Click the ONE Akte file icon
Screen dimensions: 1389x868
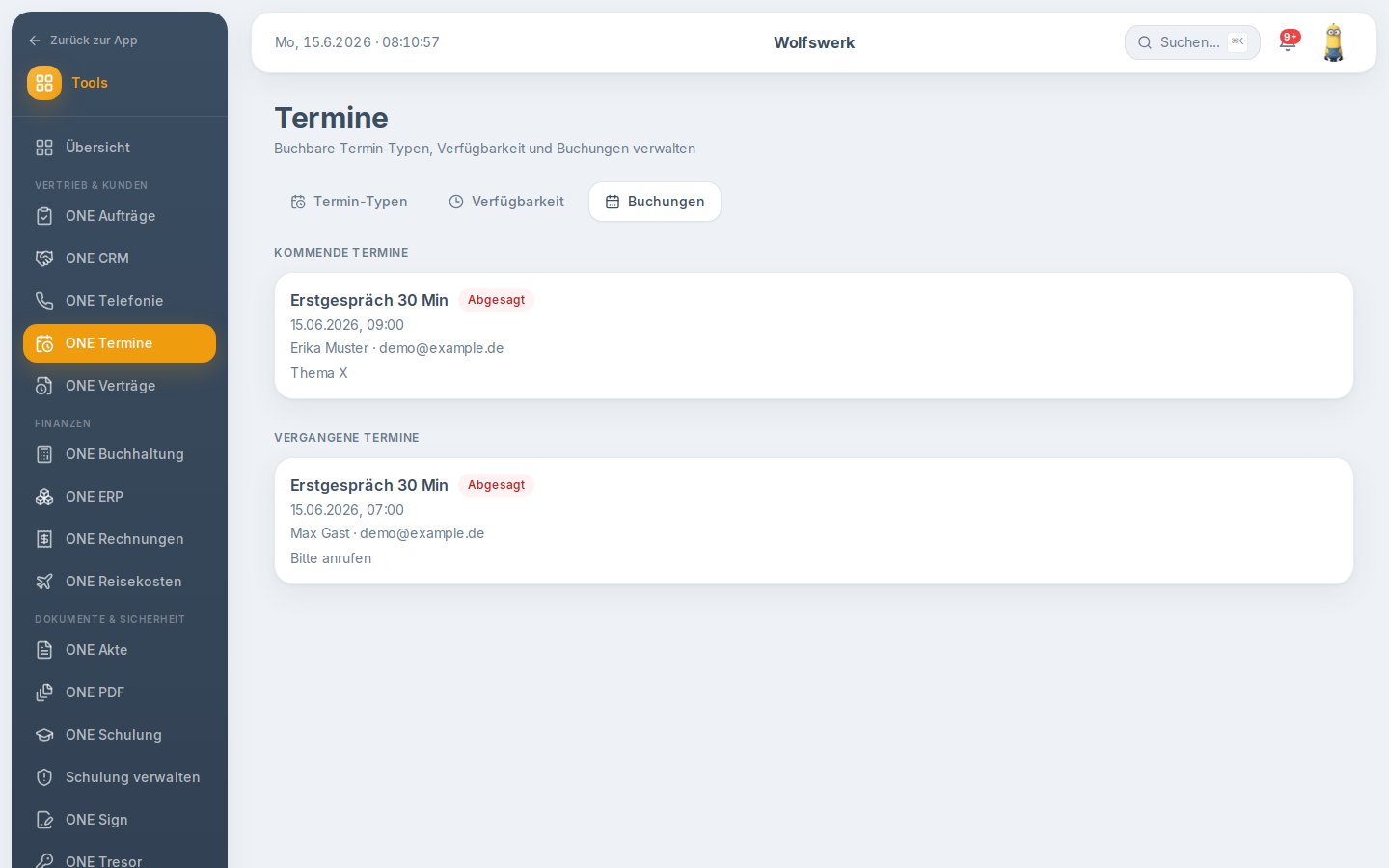[x=44, y=650]
